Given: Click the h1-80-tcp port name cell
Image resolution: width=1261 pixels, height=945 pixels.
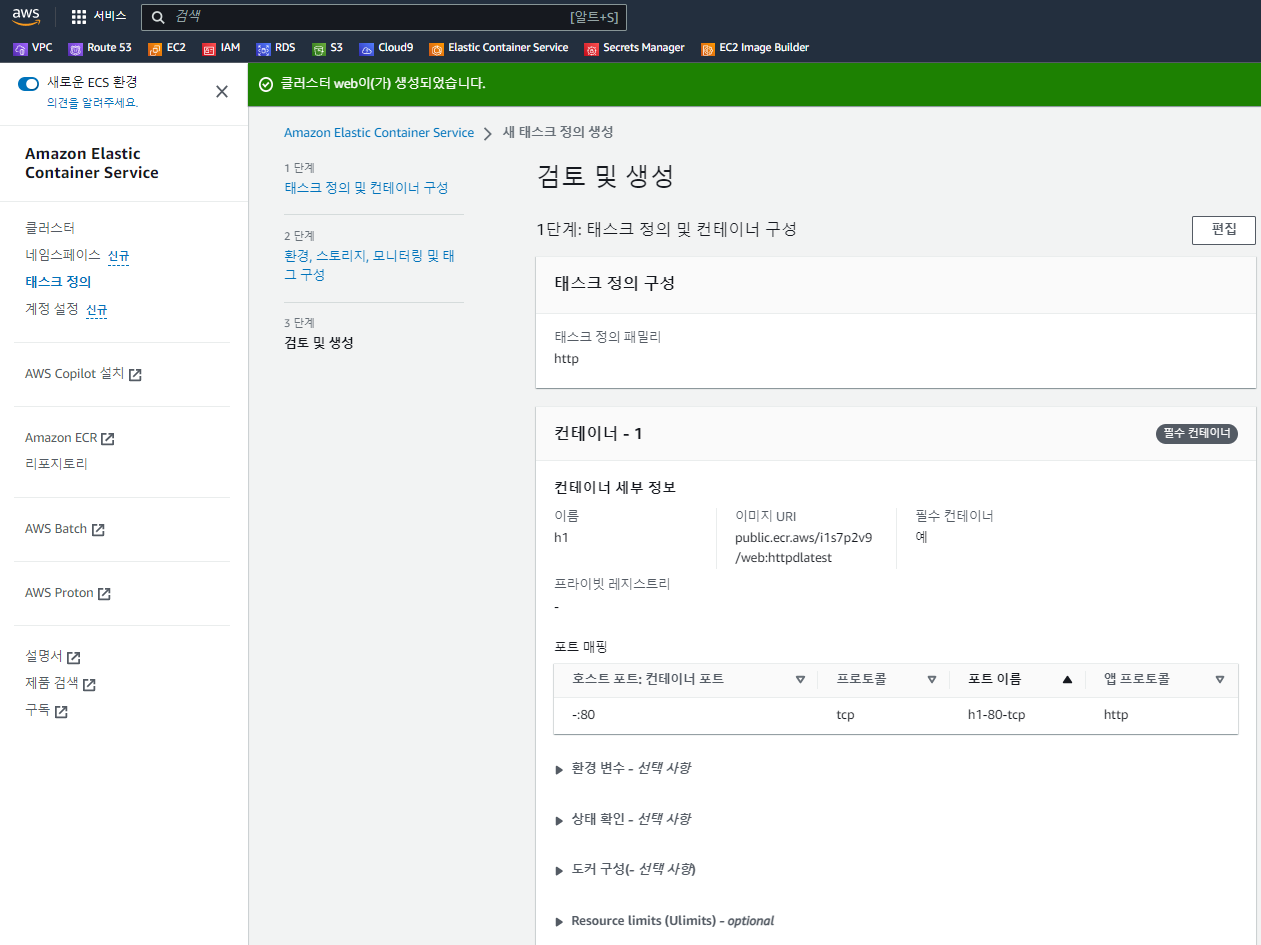Looking at the screenshot, I should pos(997,715).
